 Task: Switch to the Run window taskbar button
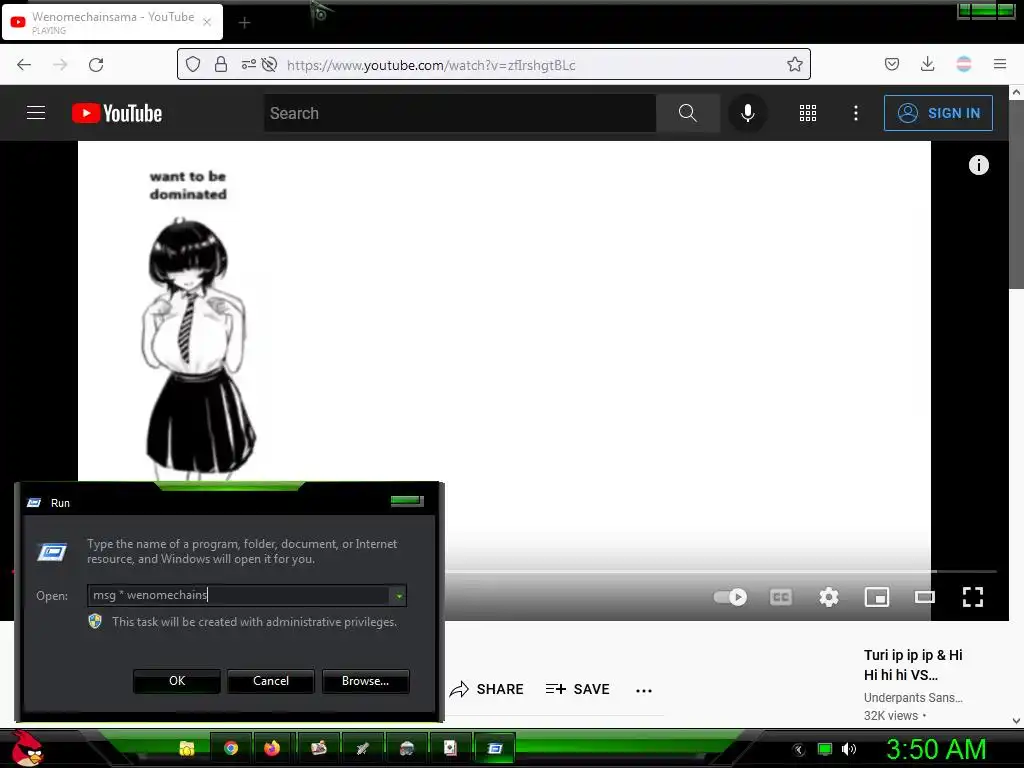495,748
